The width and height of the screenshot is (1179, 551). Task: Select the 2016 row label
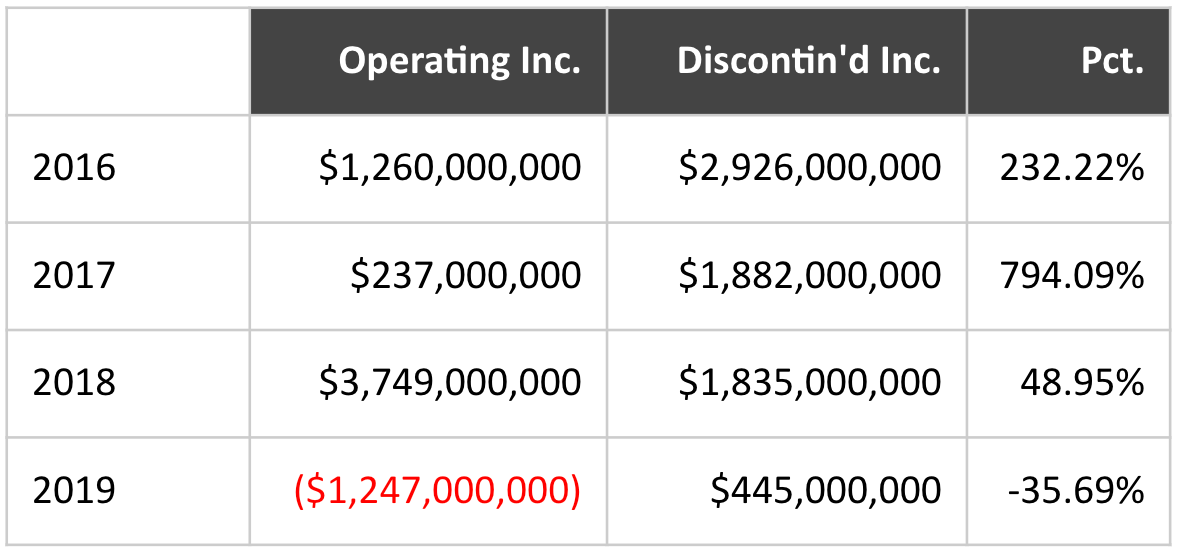[x=75, y=168]
